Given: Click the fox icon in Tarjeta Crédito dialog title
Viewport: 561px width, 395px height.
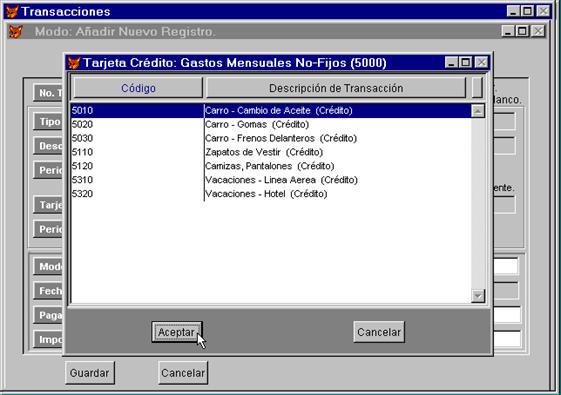Looking at the screenshot, I should 74,63.
